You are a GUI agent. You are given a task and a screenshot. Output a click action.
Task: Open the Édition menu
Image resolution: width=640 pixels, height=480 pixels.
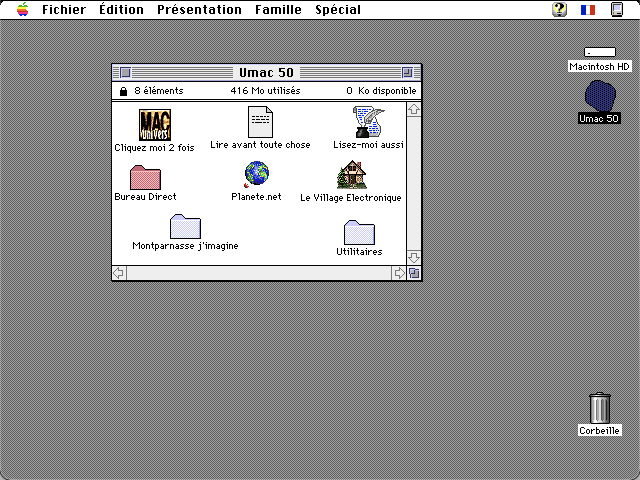pyautogui.click(x=121, y=9)
